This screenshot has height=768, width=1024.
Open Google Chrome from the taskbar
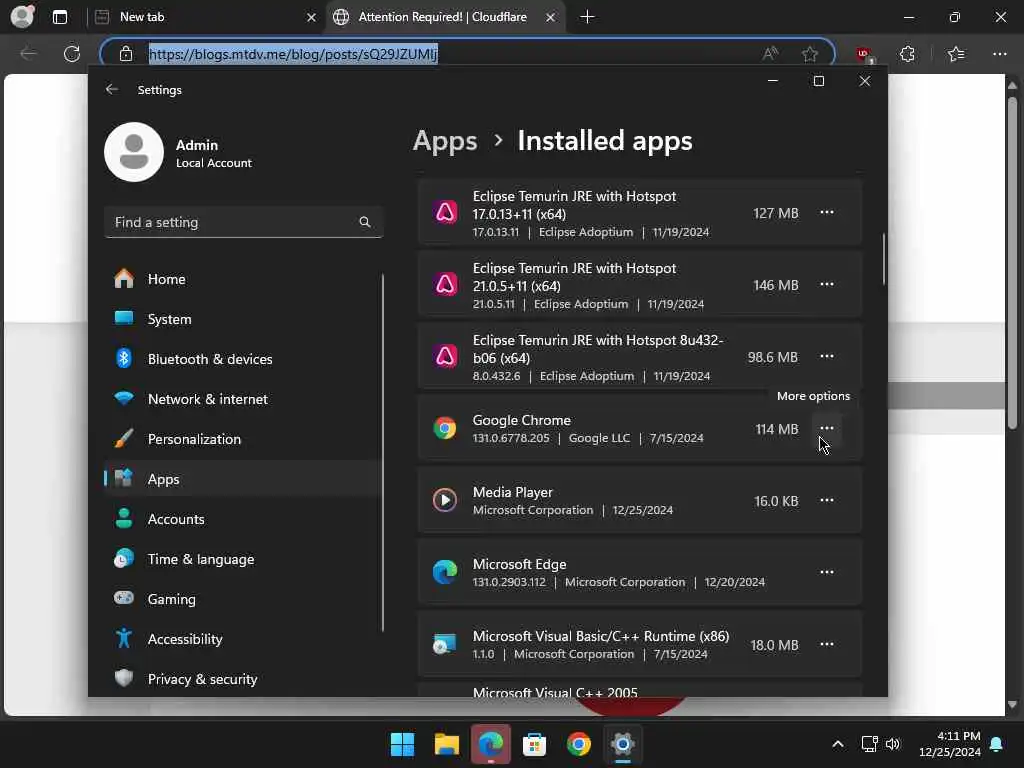(x=579, y=744)
